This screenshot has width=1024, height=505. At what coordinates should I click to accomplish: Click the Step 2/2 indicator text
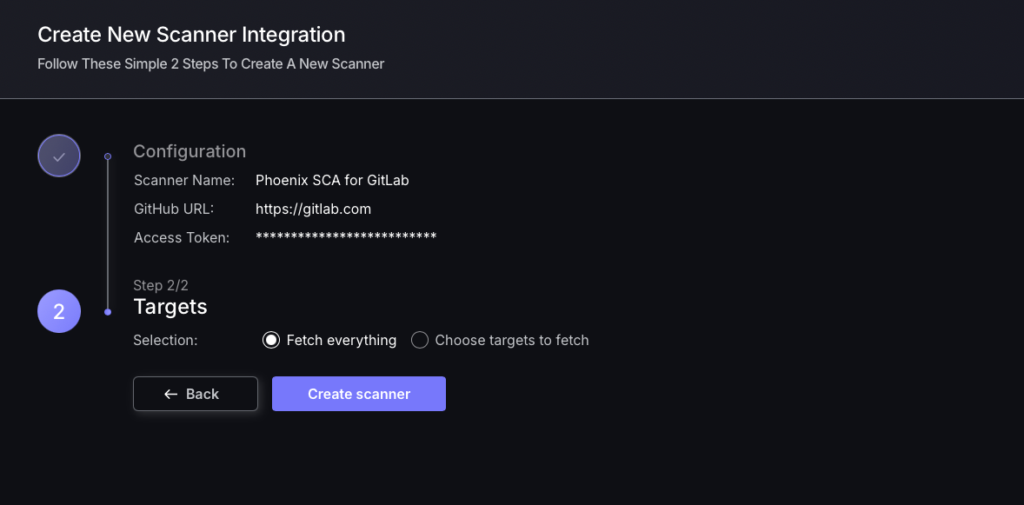tap(161, 285)
